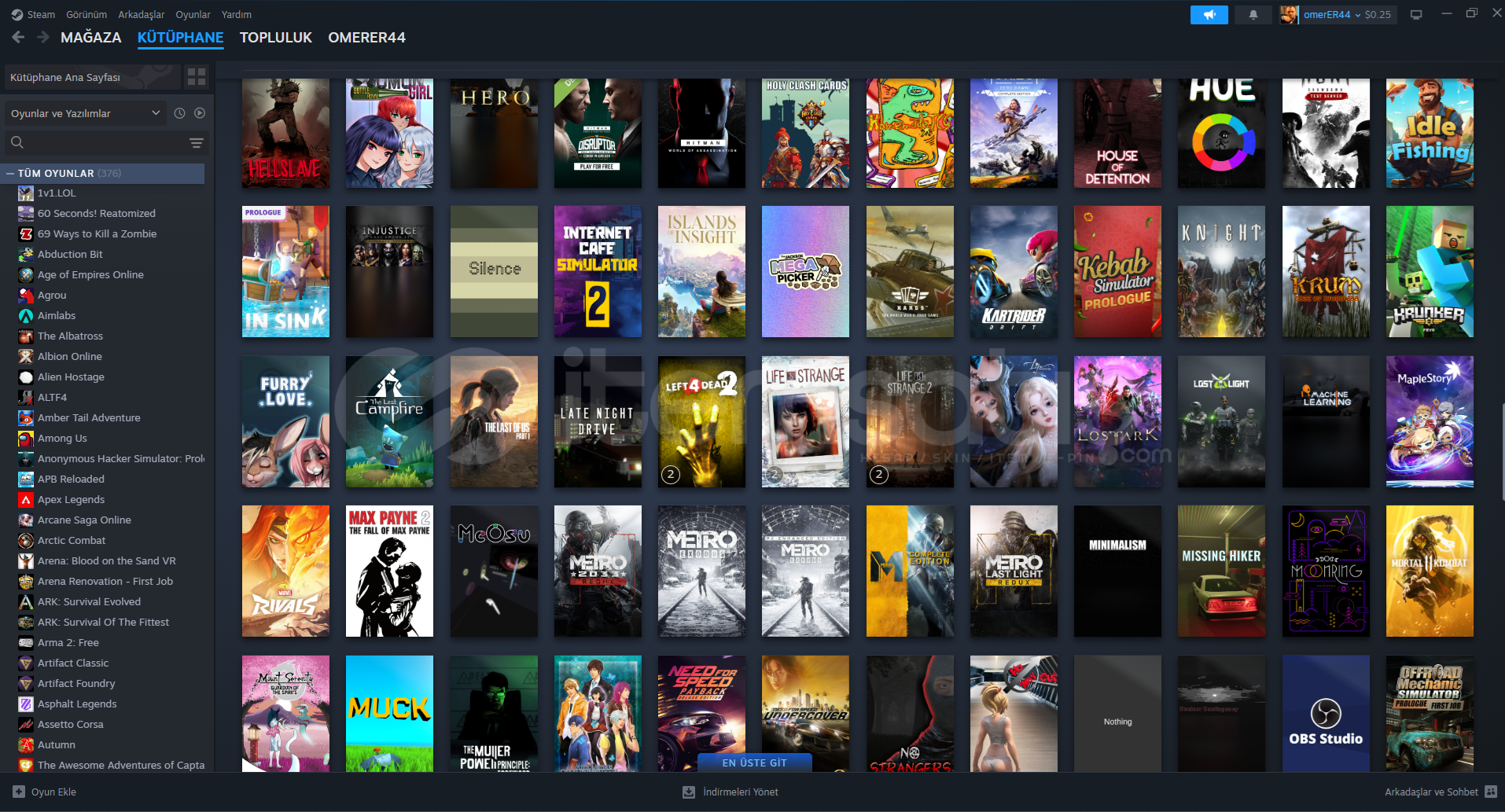Open Metro Exodus cover

tap(701, 571)
